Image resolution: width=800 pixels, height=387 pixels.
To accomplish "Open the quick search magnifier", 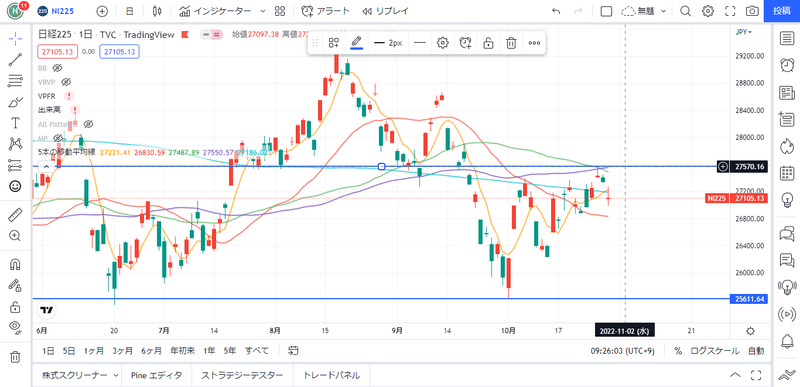I will click(x=685, y=11).
